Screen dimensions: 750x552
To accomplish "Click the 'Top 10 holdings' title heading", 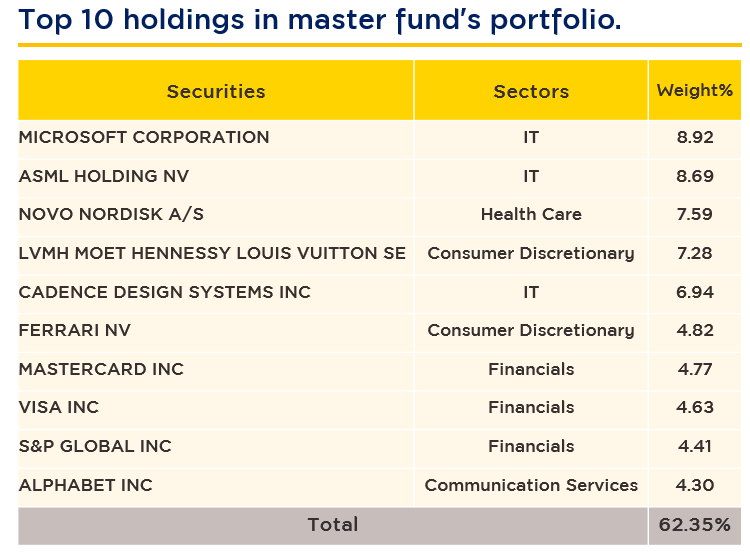I will 320,20.
